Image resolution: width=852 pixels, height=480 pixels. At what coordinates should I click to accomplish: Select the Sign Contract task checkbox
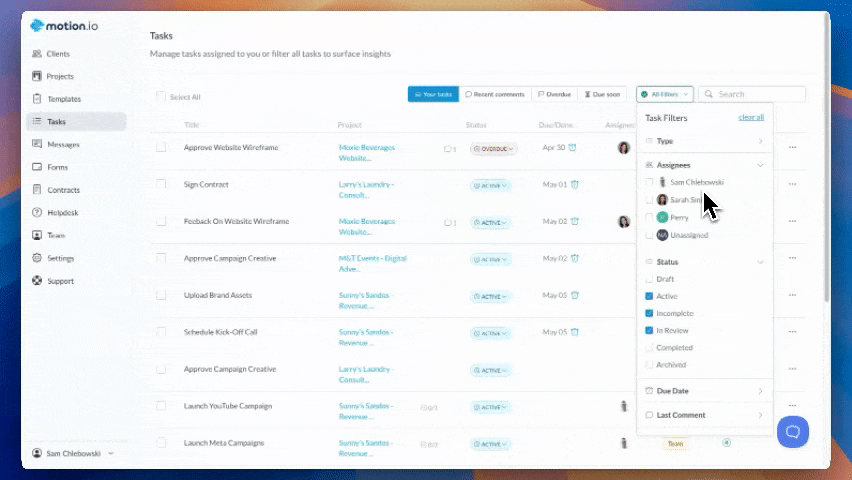point(161,184)
